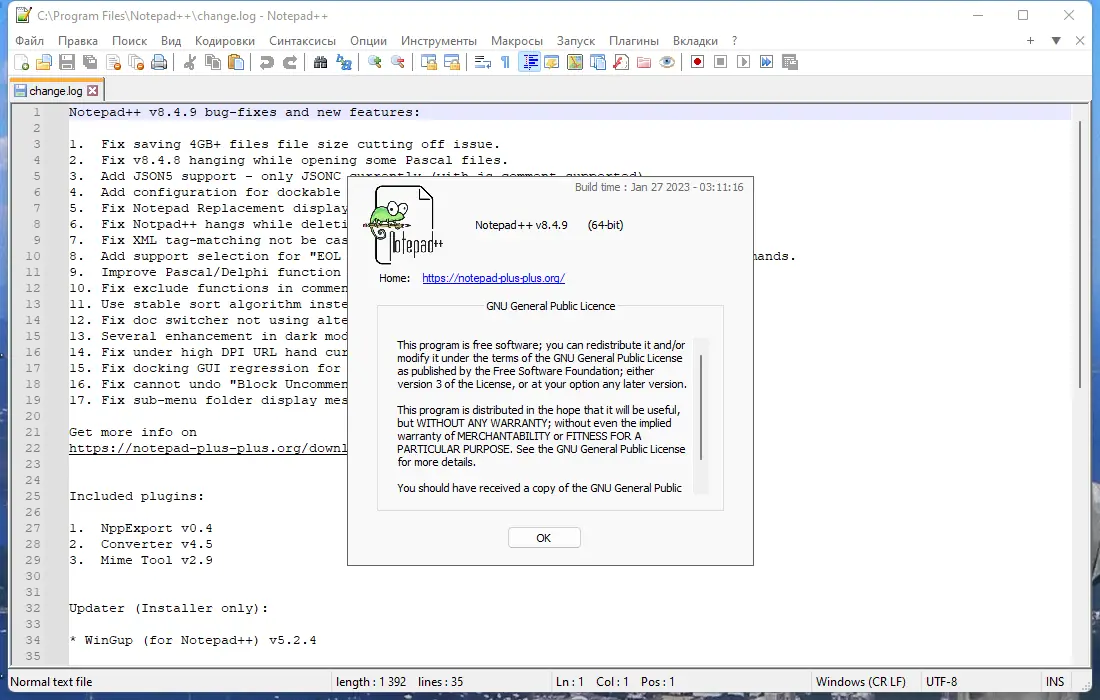The width and height of the screenshot is (1100, 700).
Task: Toggle show all characters pilcrow icon
Action: (x=505, y=62)
